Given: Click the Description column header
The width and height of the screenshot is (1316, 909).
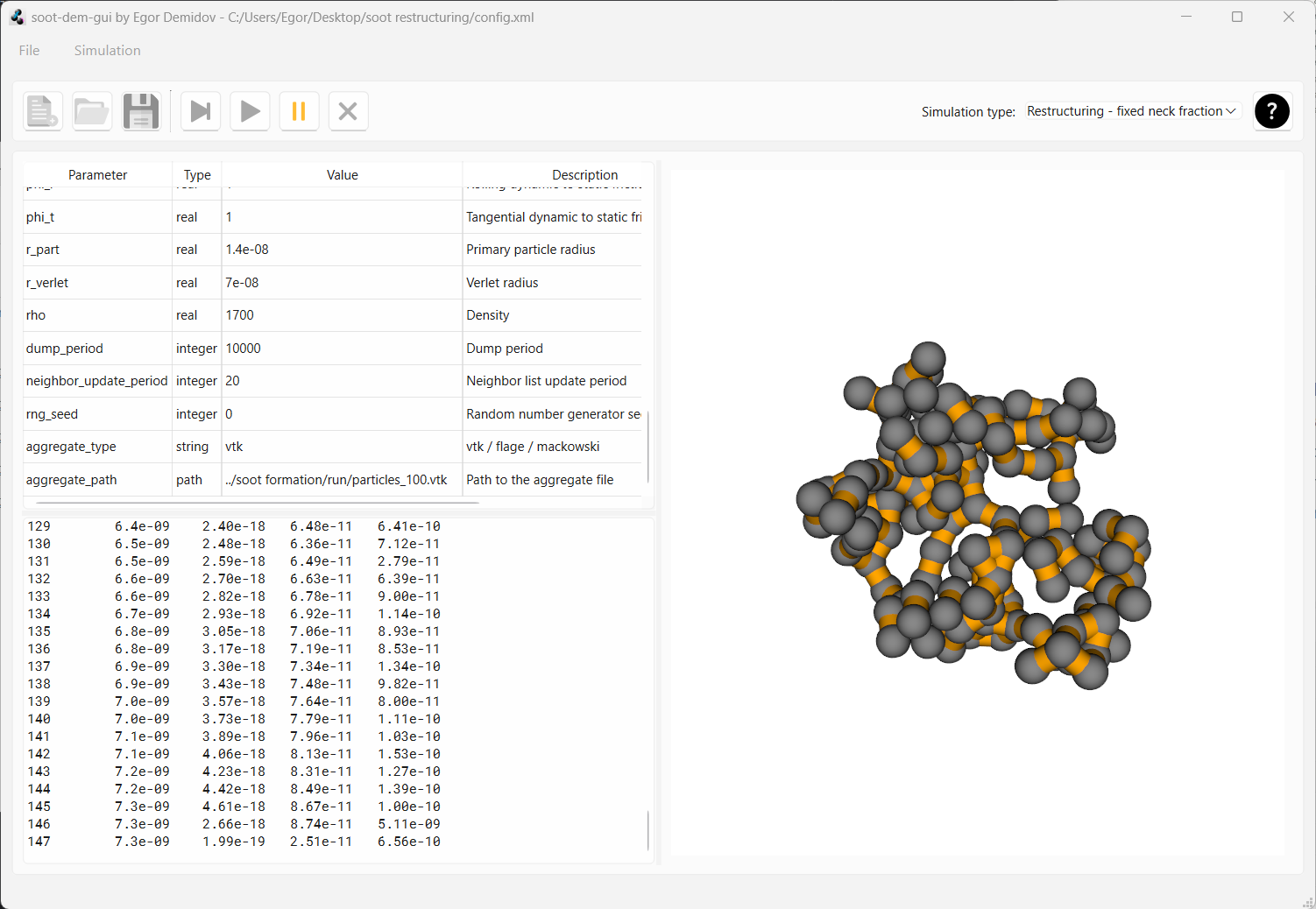Looking at the screenshot, I should [584, 175].
